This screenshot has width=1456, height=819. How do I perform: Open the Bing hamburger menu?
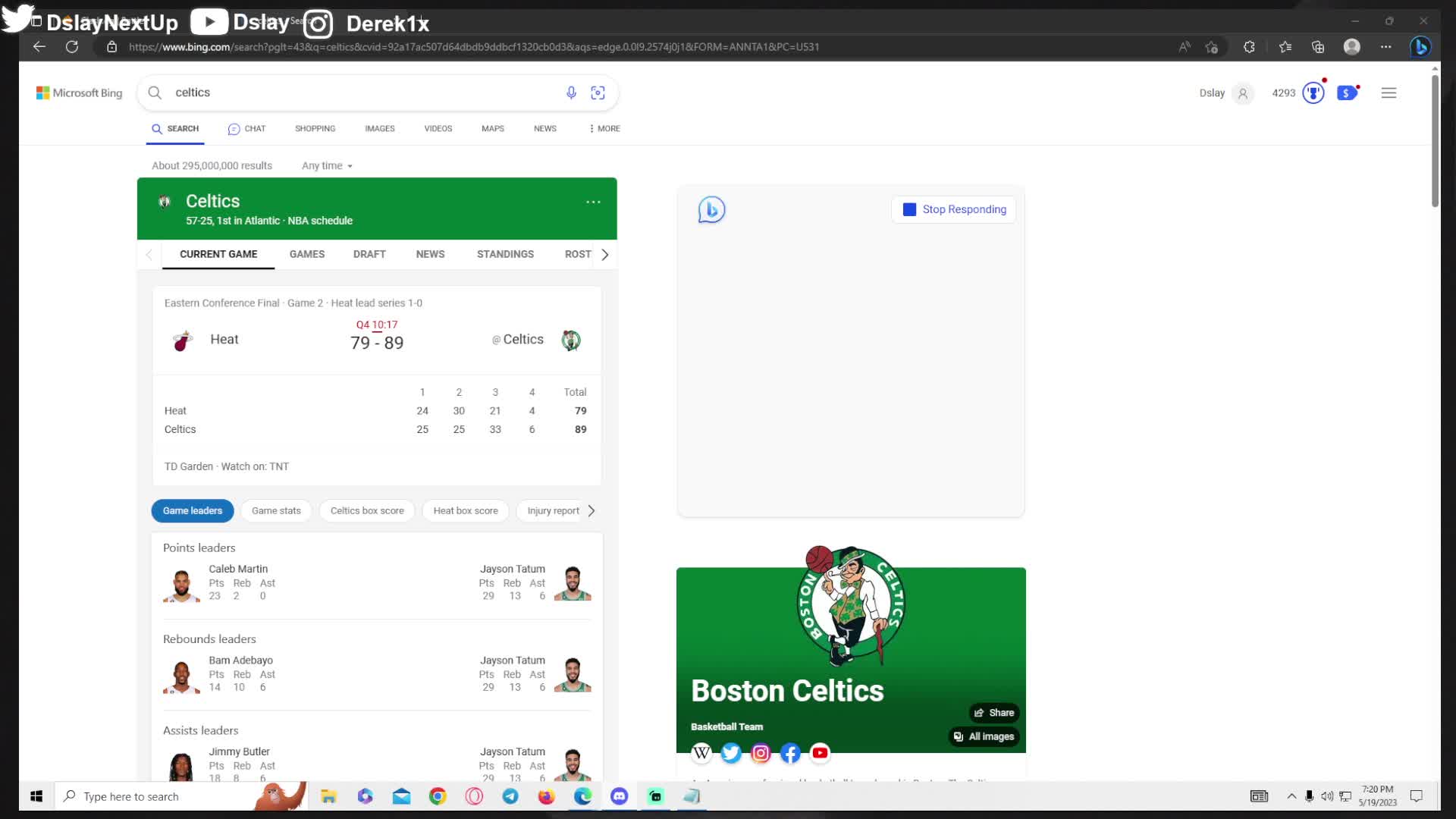(1389, 93)
